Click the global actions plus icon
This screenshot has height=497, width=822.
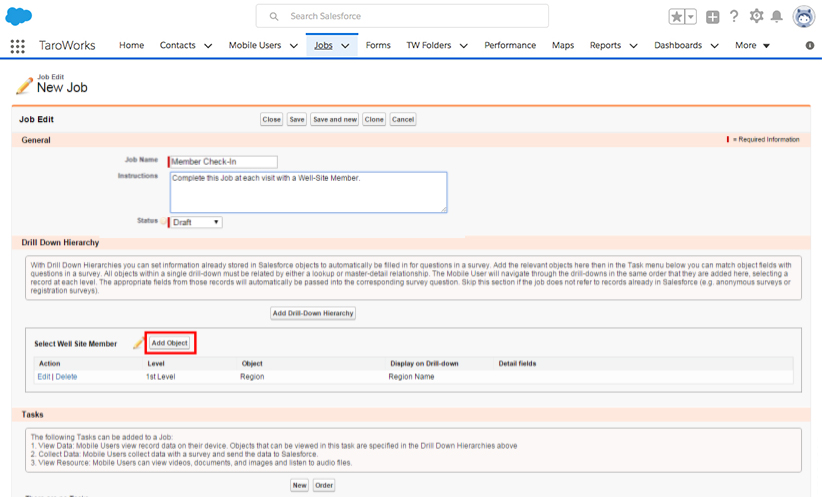click(x=712, y=17)
